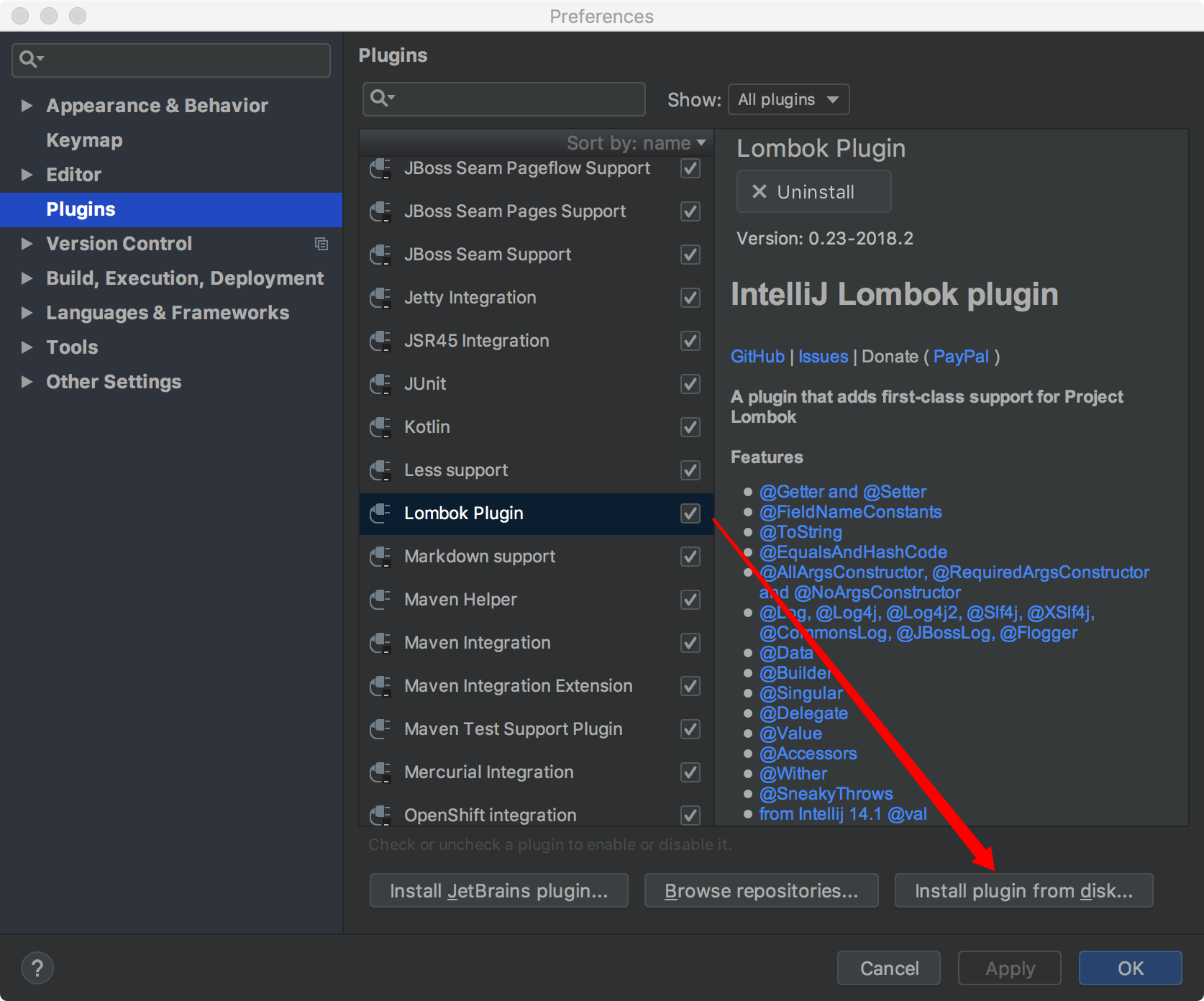Click Browse repositories button
The height and width of the screenshot is (1001, 1204).
click(x=761, y=891)
